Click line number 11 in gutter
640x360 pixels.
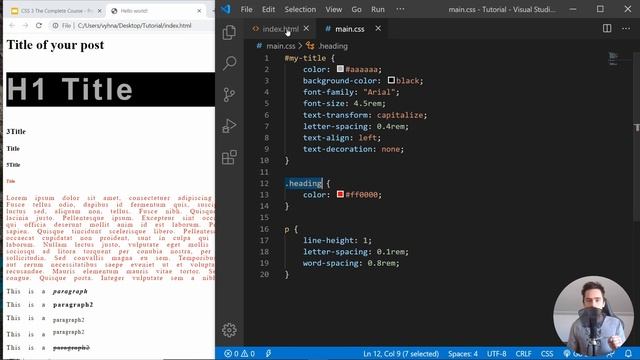pyautogui.click(x=264, y=172)
